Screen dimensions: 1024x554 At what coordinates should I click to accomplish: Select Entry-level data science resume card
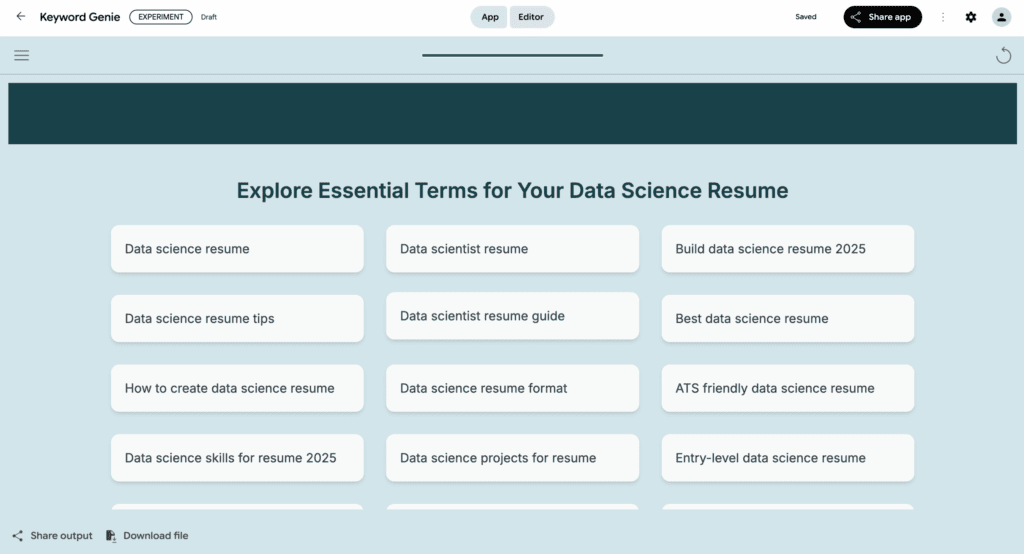pyautogui.click(x=787, y=458)
